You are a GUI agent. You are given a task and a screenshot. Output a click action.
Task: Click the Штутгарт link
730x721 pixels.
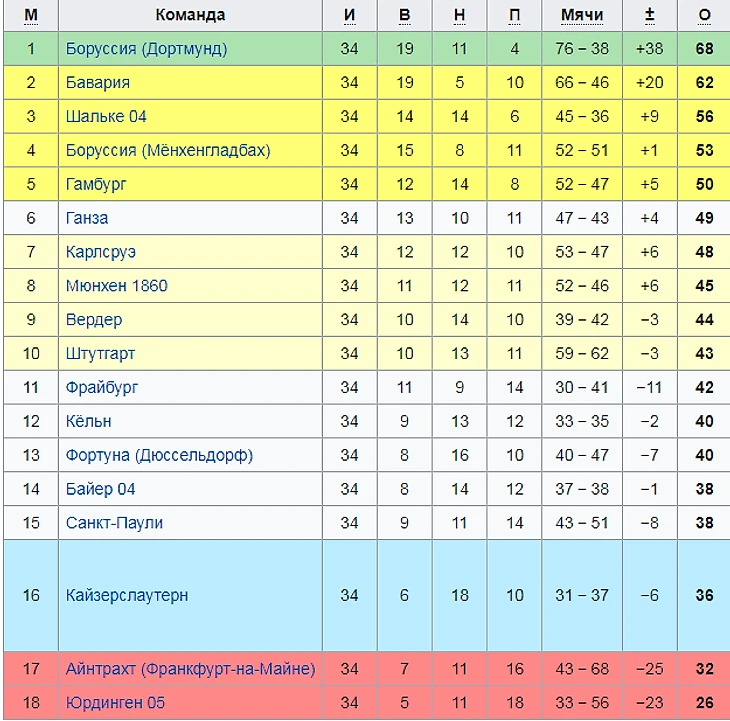point(100,354)
